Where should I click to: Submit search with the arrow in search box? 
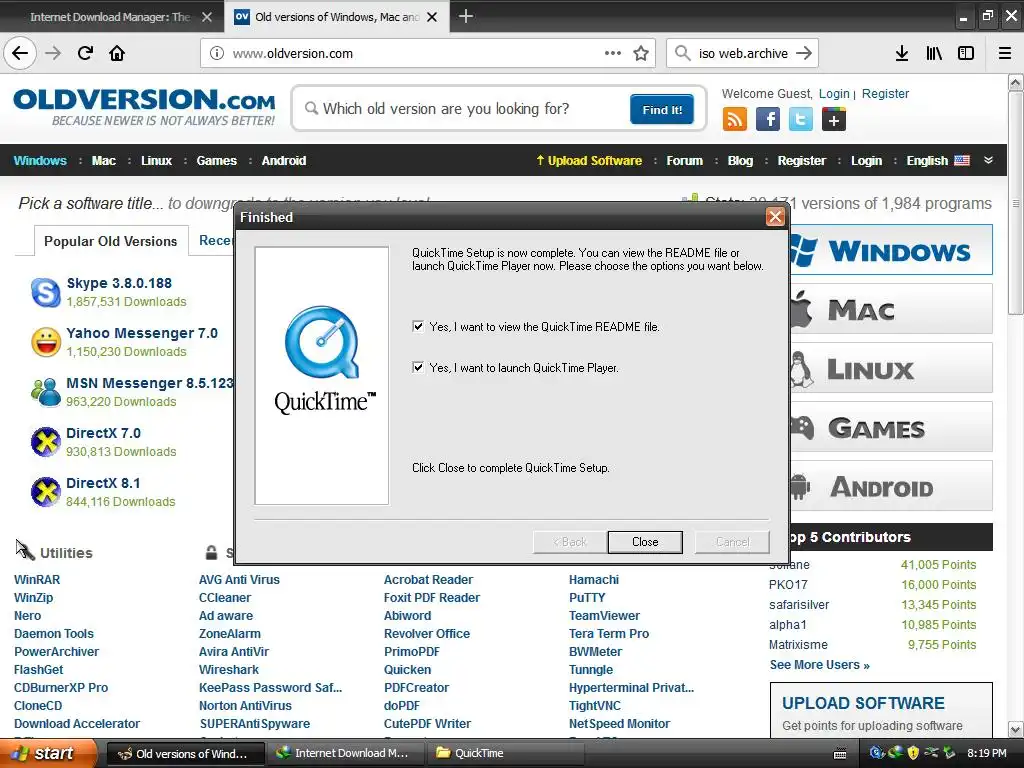coord(804,53)
